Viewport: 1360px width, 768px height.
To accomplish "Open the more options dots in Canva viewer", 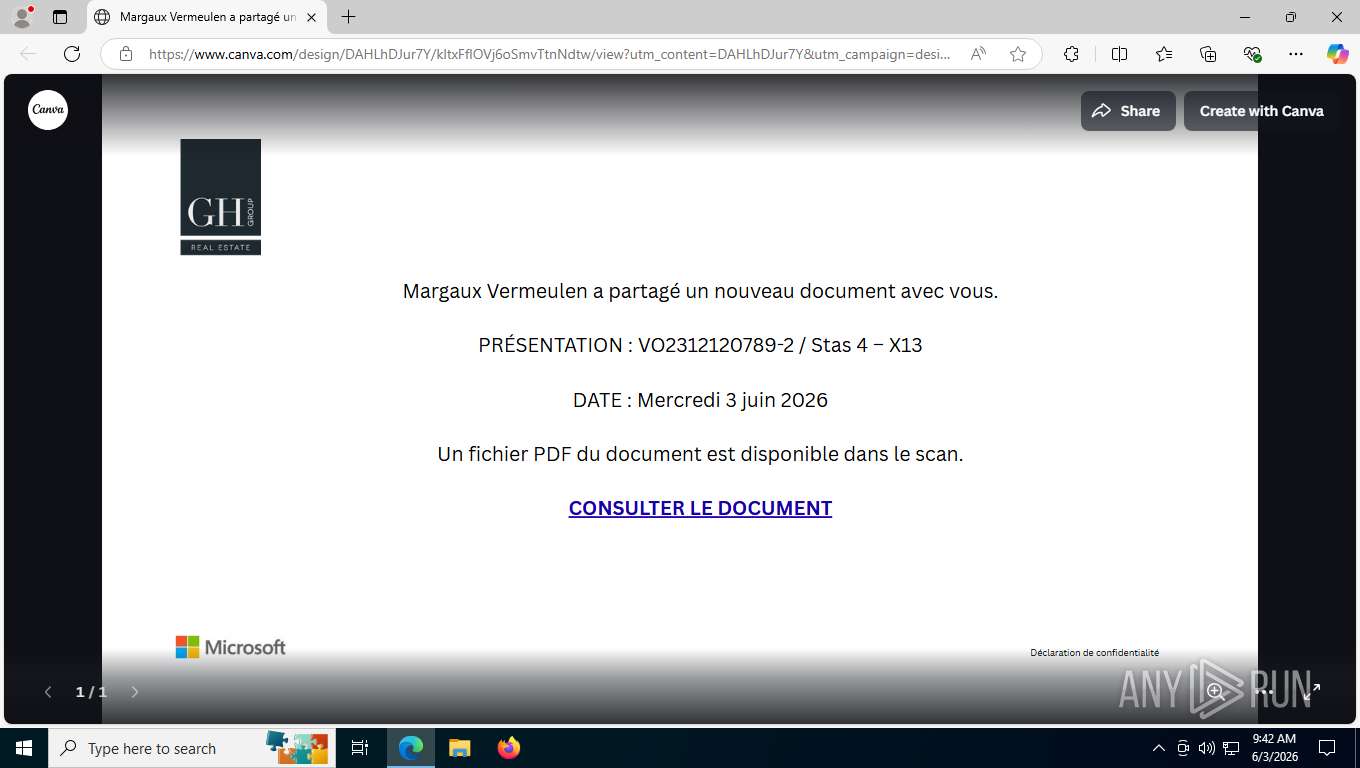I will (x=1265, y=691).
